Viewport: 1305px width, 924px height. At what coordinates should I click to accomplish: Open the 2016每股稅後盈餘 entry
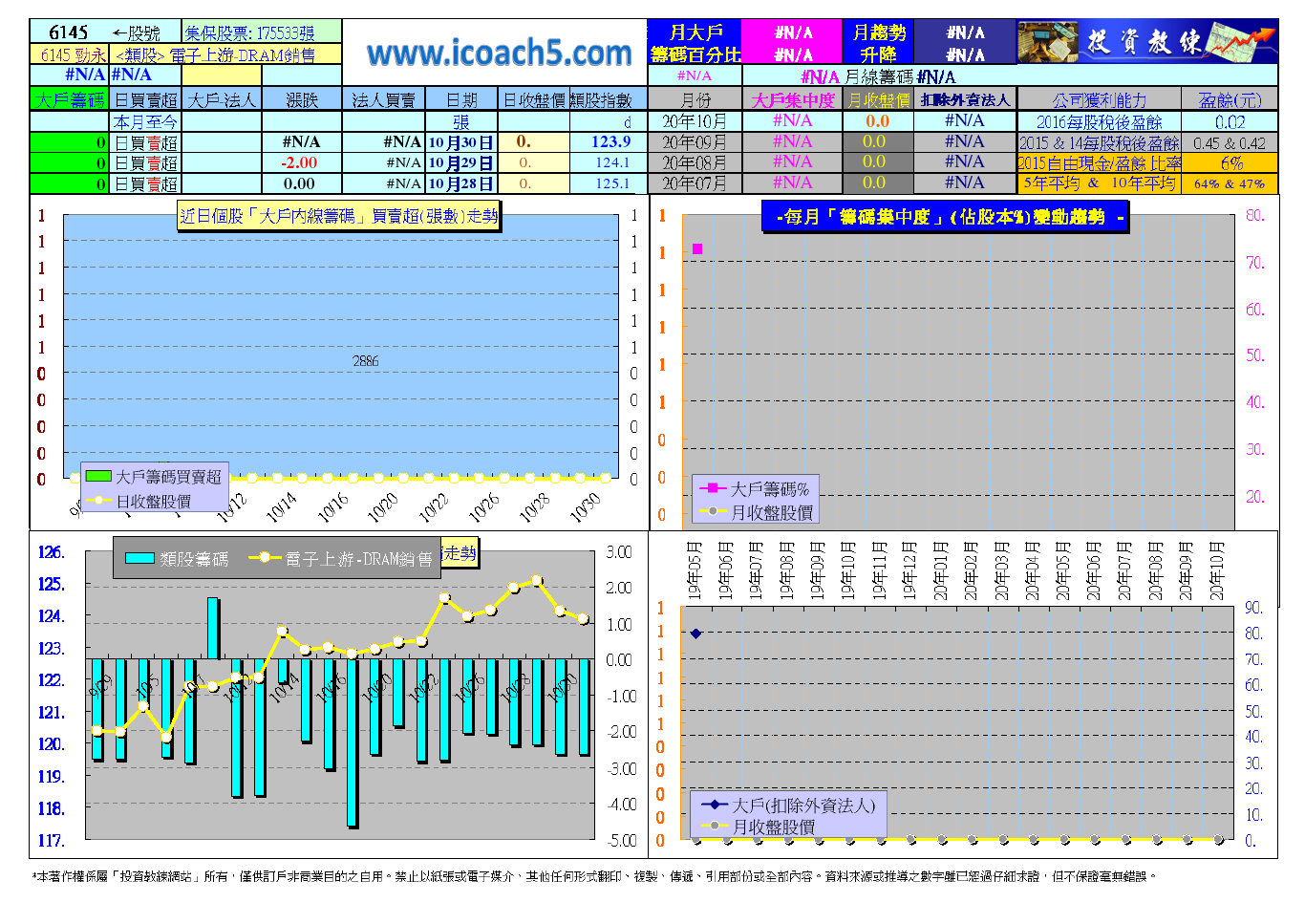coord(1099,122)
